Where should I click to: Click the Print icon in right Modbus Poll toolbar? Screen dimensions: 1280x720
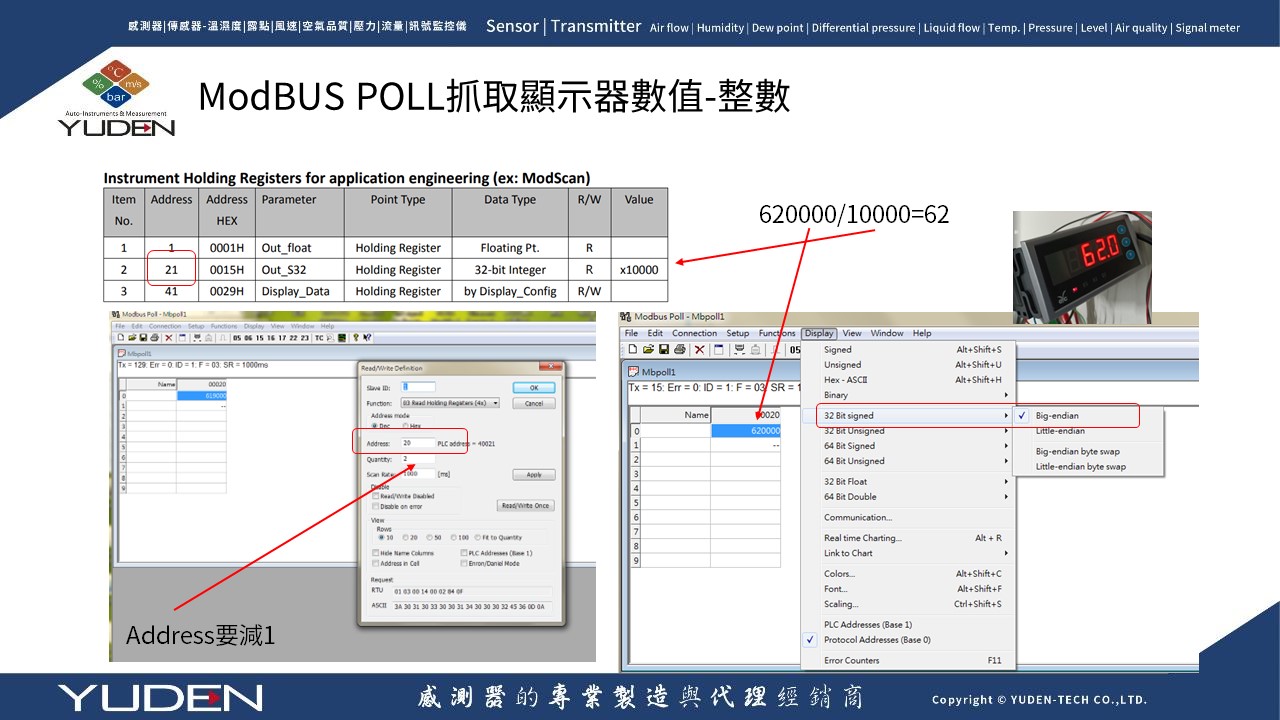click(679, 350)
